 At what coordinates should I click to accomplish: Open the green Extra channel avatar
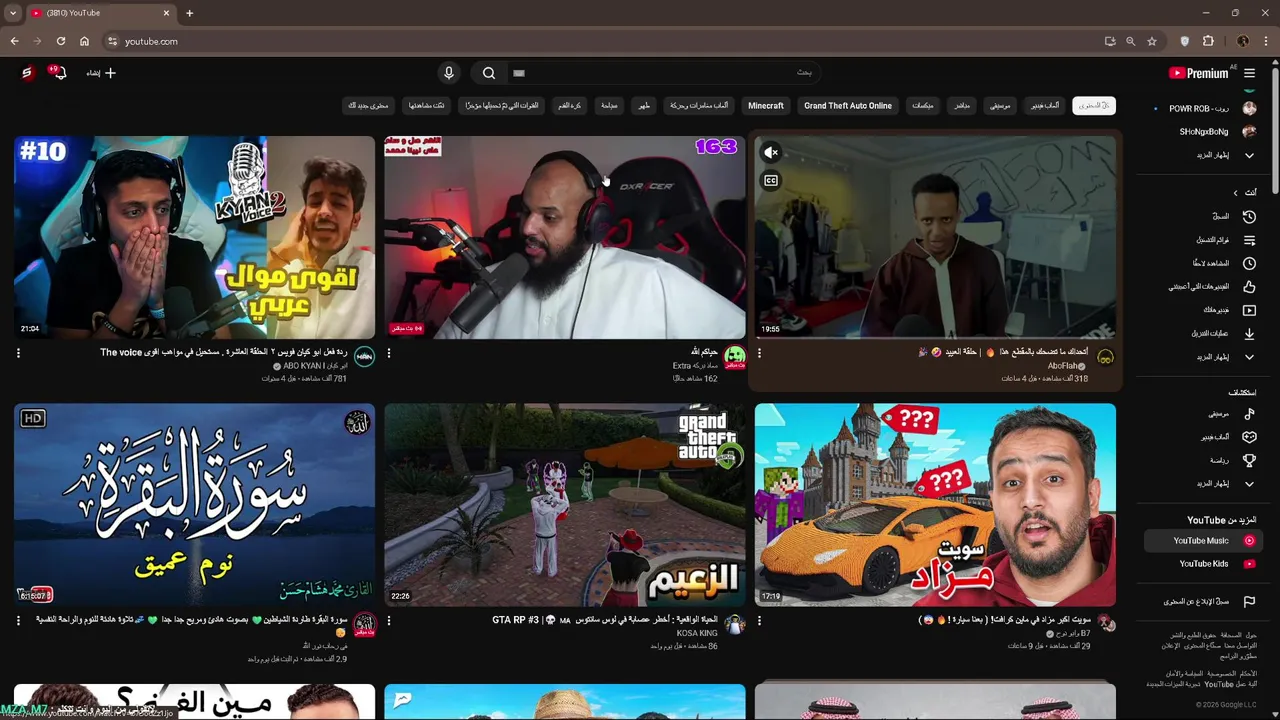tap(735, 357)
